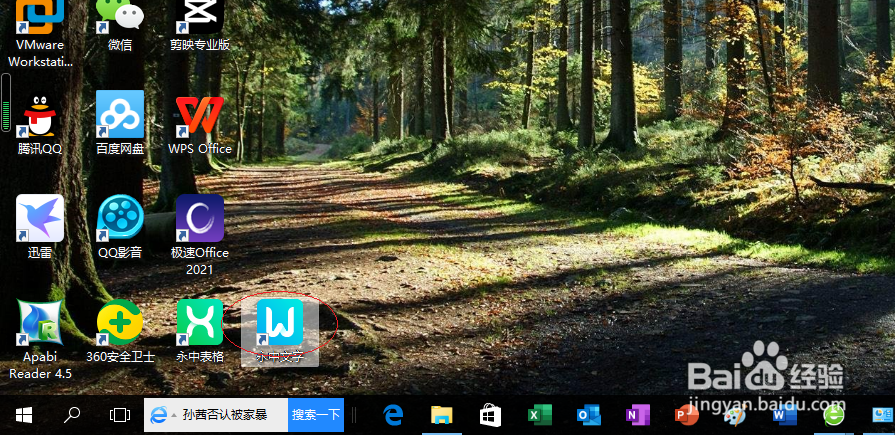Open the 百度网盘 desktop shortcut
This screenshot has height=435, width=895.
click(120, 123)
